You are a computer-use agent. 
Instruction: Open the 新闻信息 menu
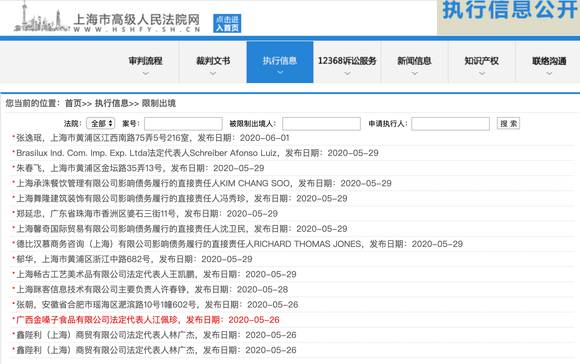(x=414, y=62)
